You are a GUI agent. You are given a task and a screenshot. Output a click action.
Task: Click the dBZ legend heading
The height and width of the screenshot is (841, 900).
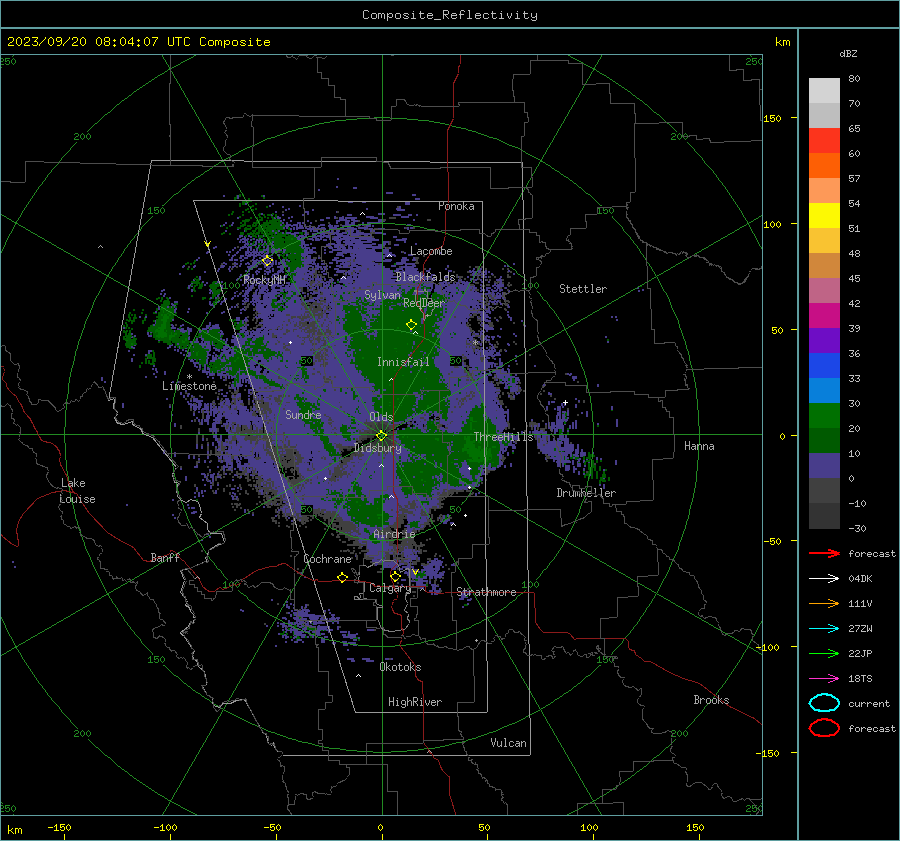click(x=848, y=53)
